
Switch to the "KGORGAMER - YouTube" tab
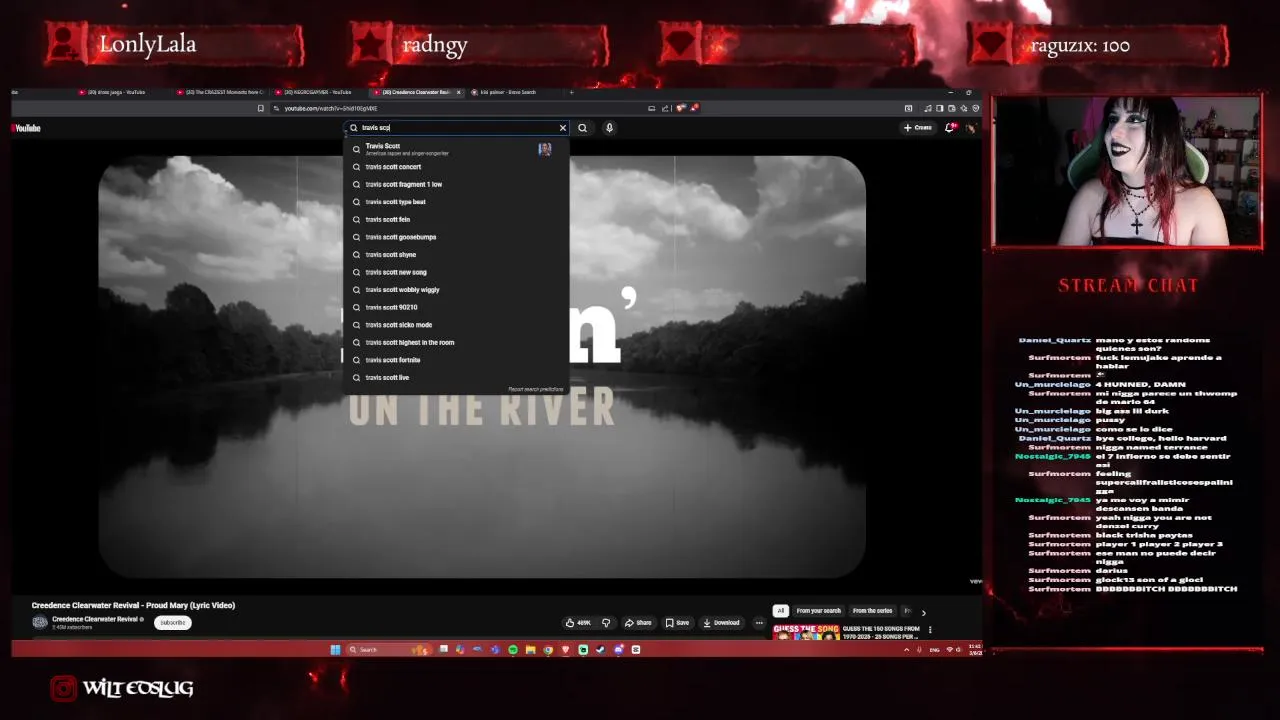click(x=318, y=92)
